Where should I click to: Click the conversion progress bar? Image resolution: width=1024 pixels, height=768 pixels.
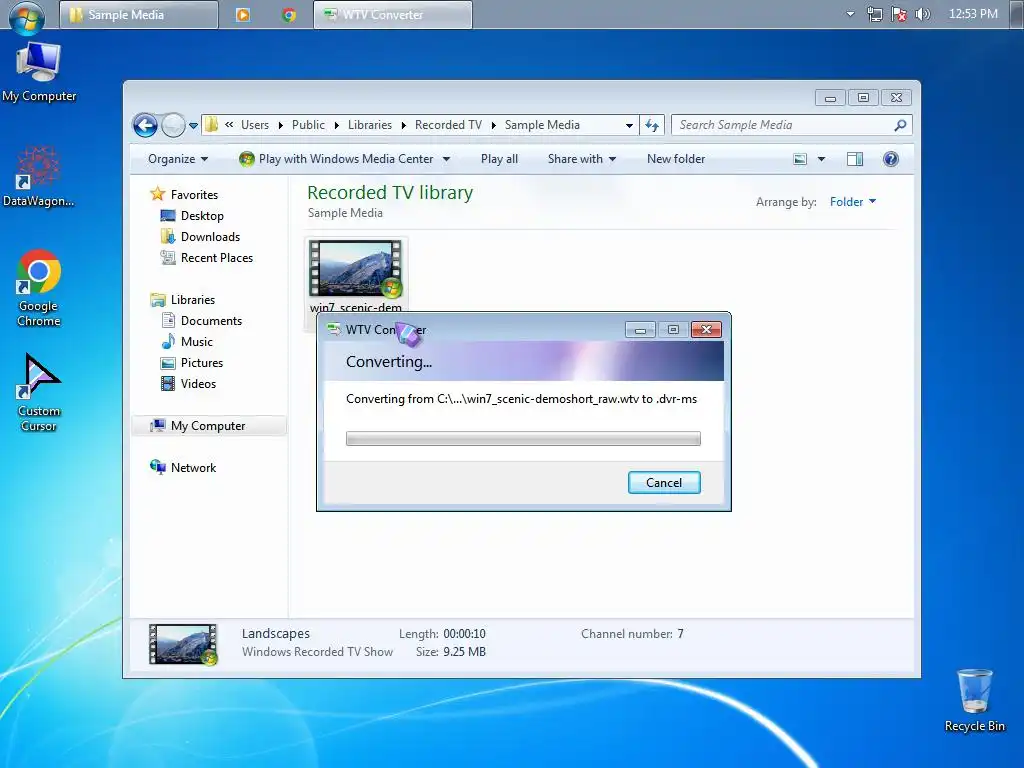523,439
